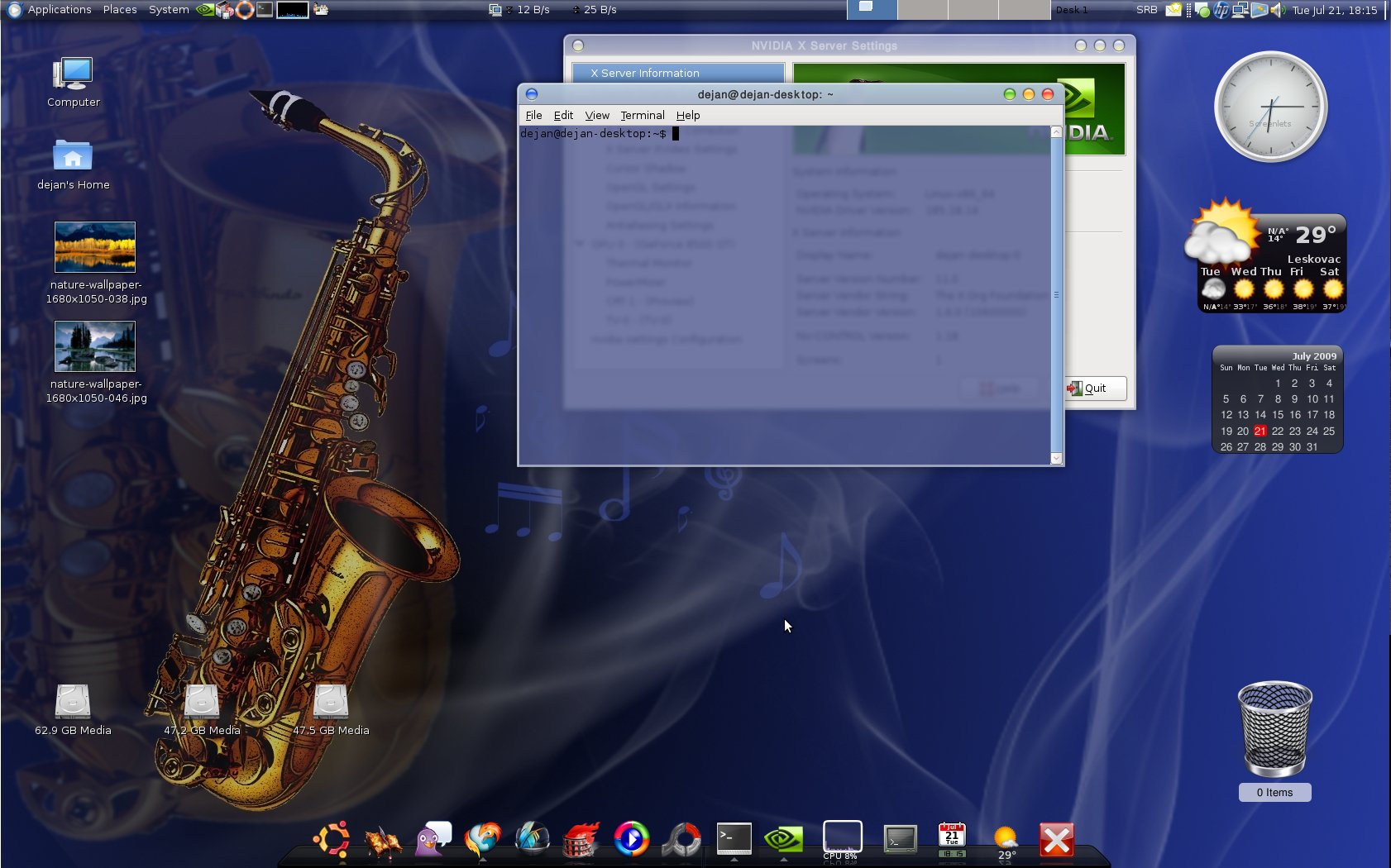Image resolution: width=1391 pixels, height=868 pixels.
Task: Click the HP tray icon
Action: 1221,10
